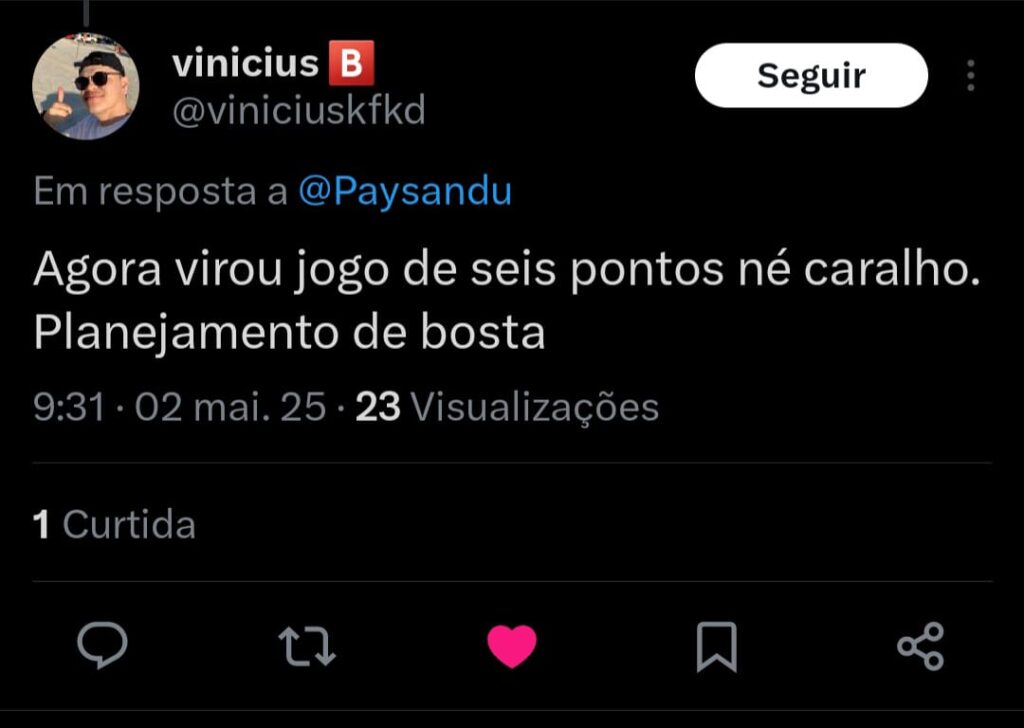Bookmark this tweet
The height and width of the screenshot is (728, 1024).
click(x=716, y=646)
